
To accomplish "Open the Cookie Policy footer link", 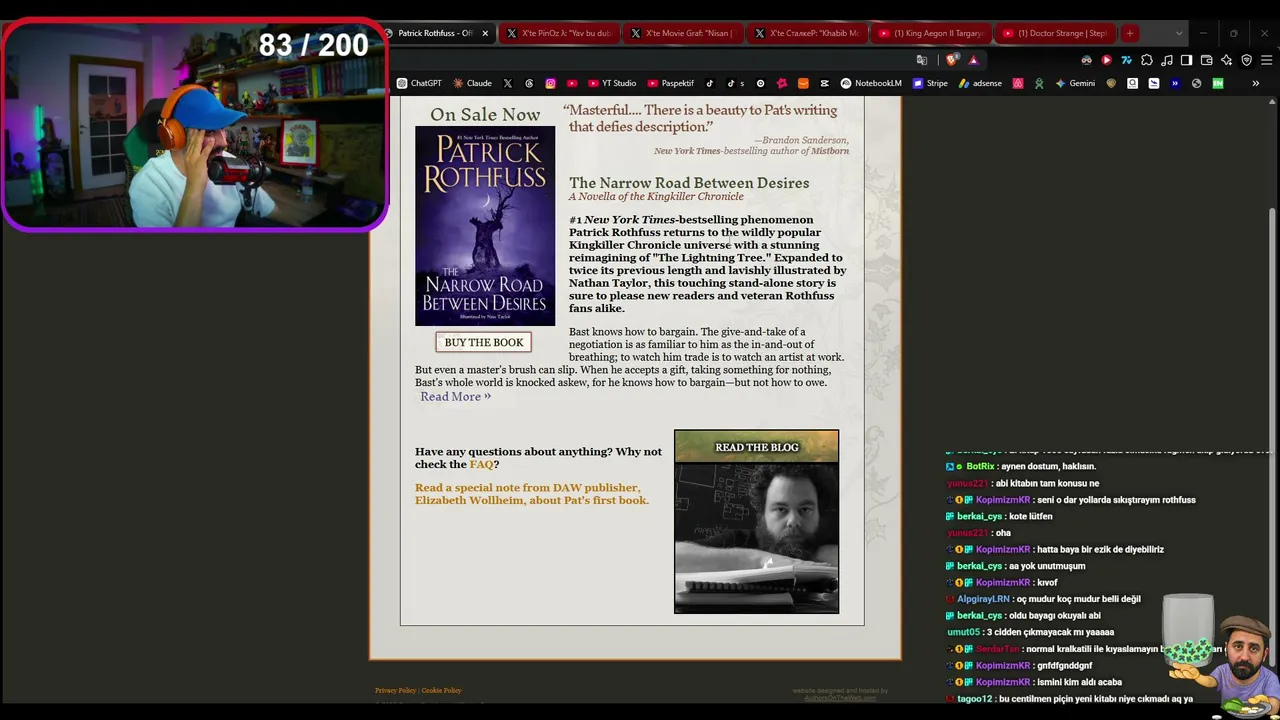I will coord(441,690).
